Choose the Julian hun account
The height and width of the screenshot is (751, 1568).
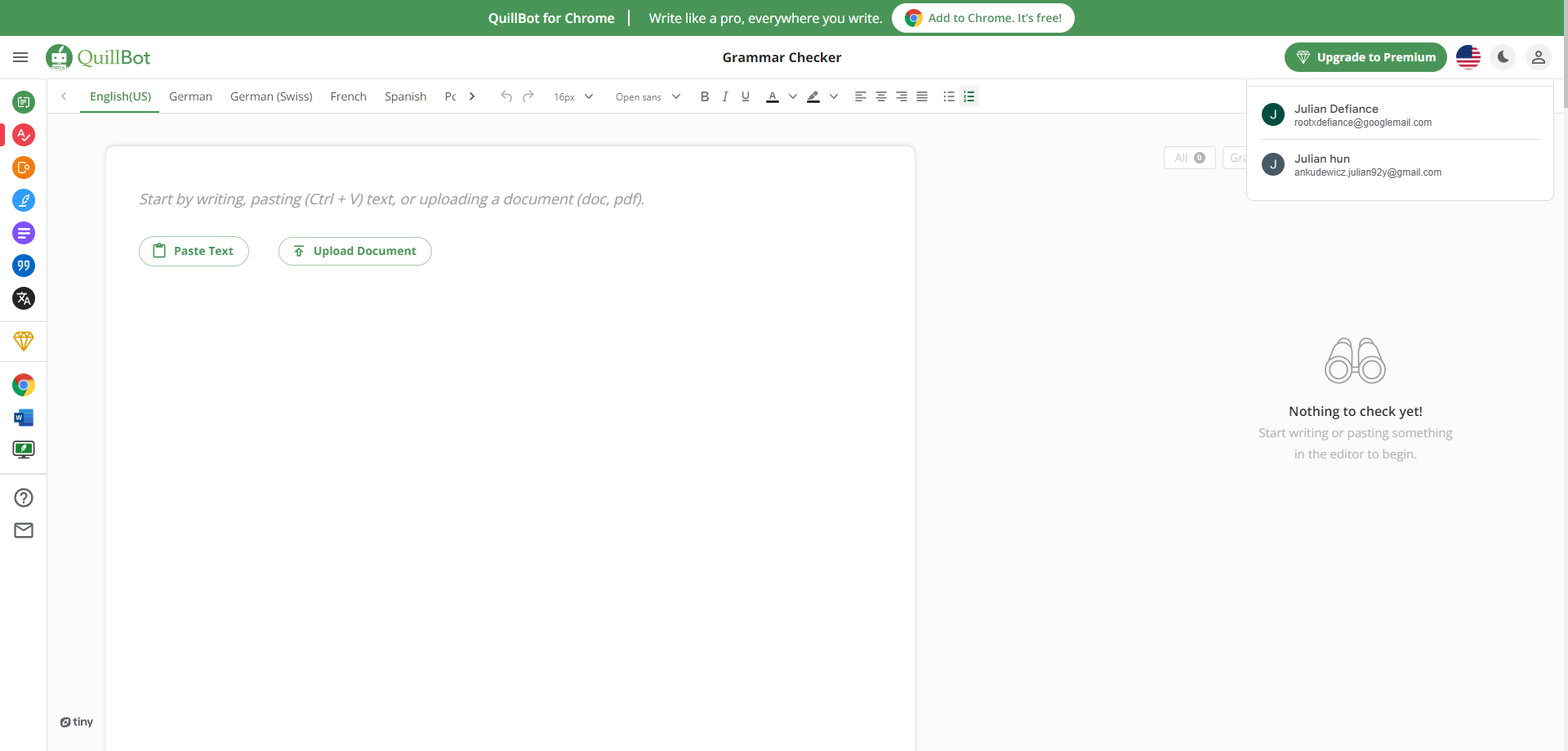[1400, 165]
